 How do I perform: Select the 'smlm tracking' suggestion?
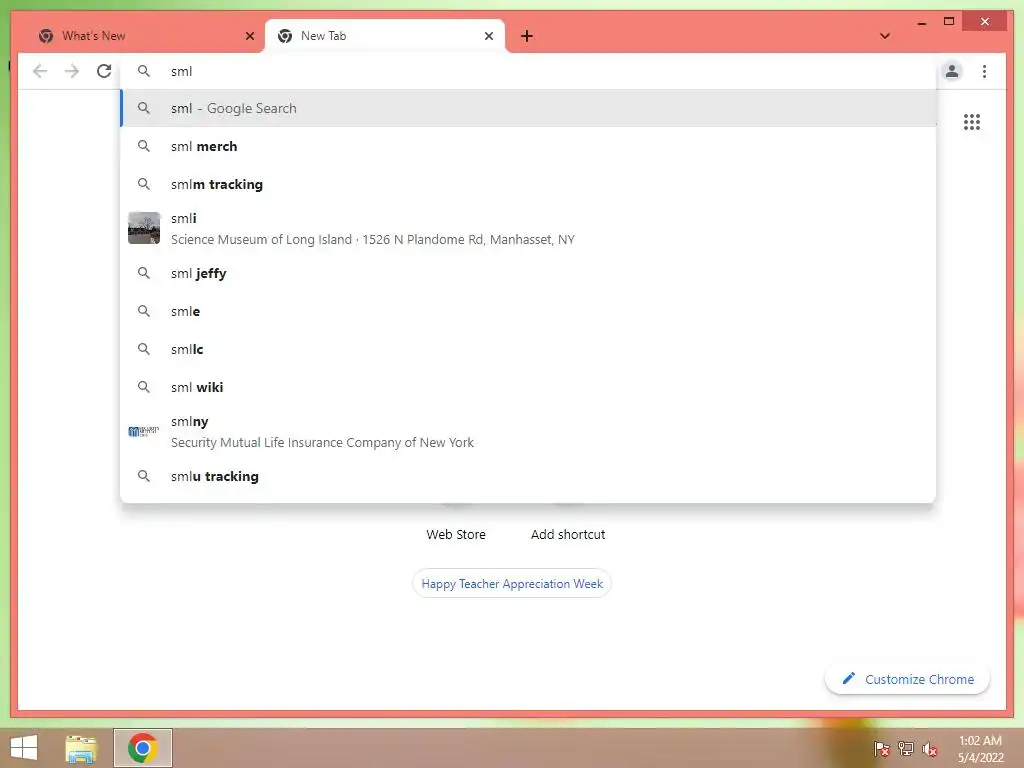[x=528, y=184]
